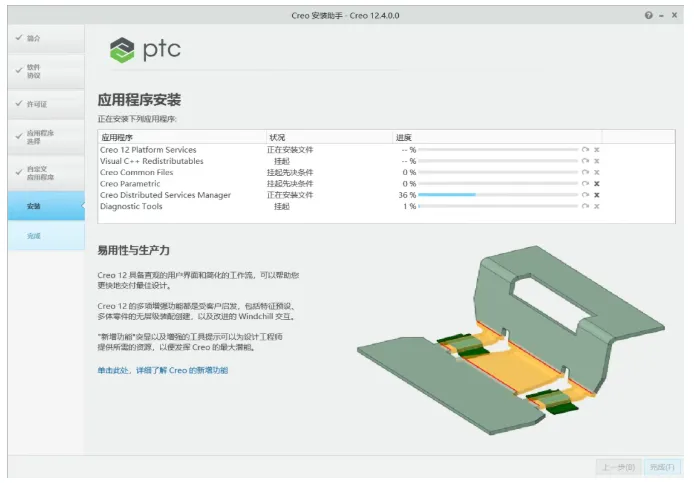Retry icon for Creo 12 Platform Services
This screenshot has height=483, width=694.
click(x=585, y=150)
